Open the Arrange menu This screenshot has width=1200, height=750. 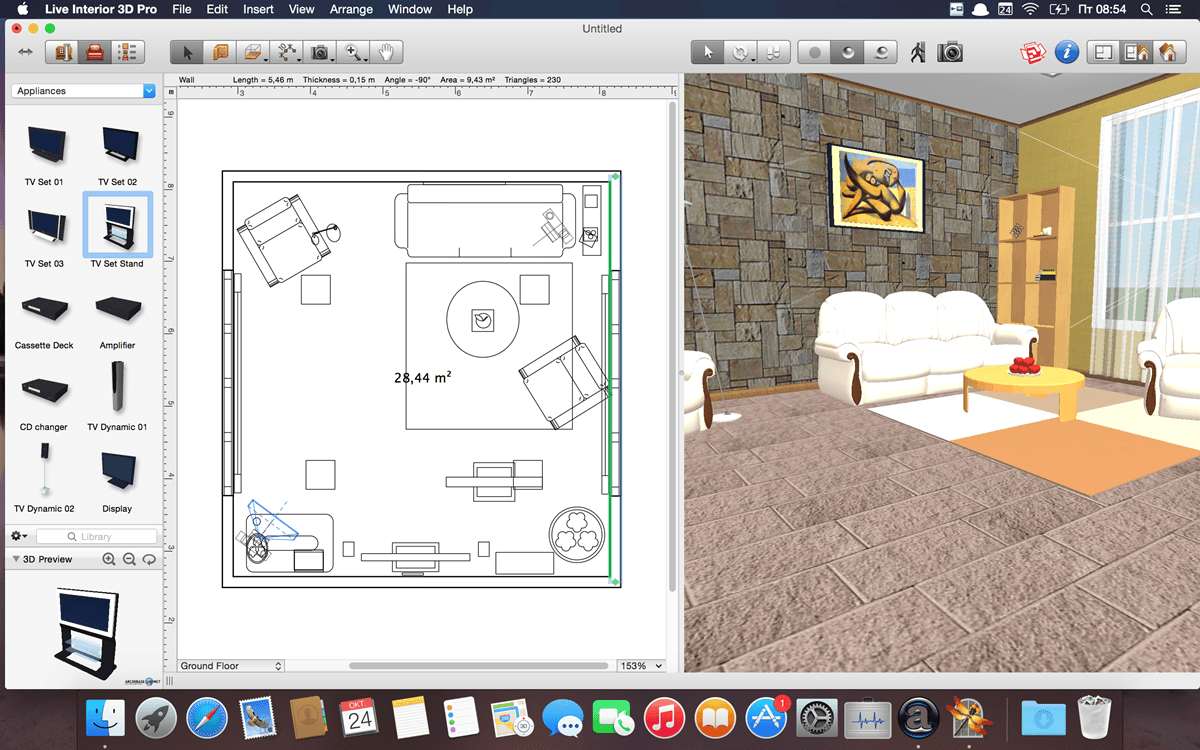tap(351, 9)
